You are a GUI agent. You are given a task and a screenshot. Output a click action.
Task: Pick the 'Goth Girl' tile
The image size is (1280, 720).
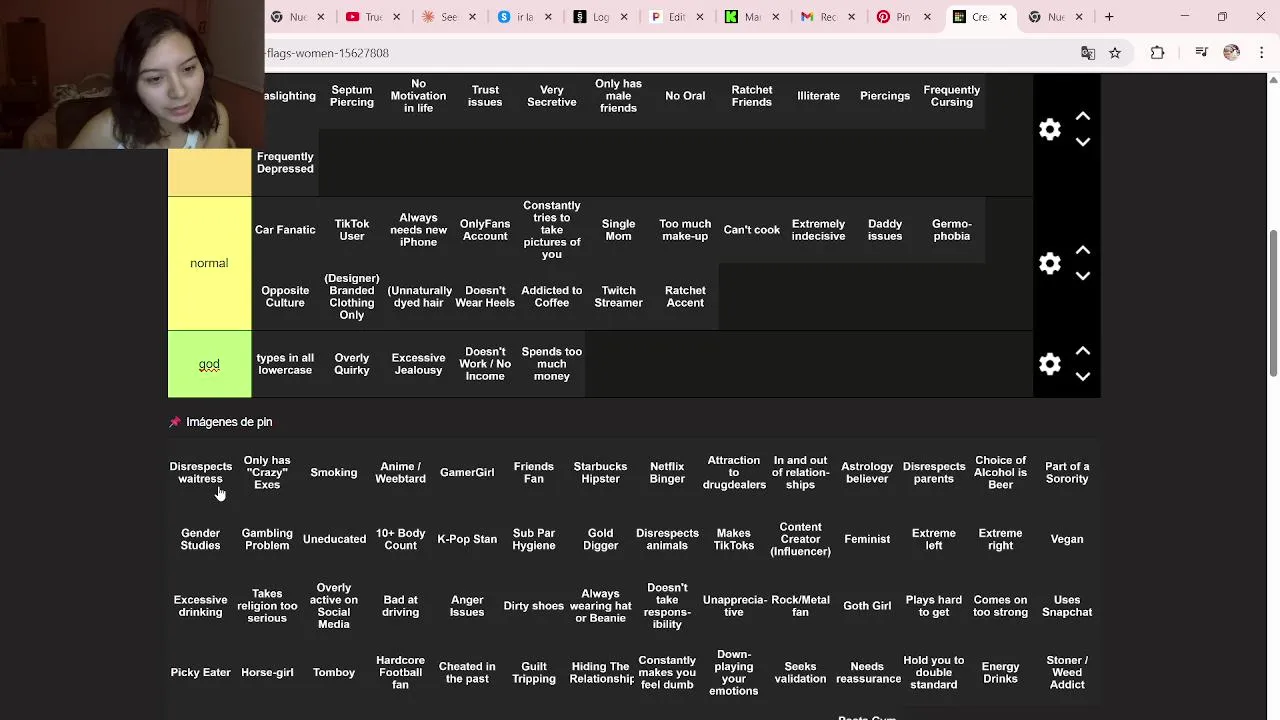pos(867,606)
